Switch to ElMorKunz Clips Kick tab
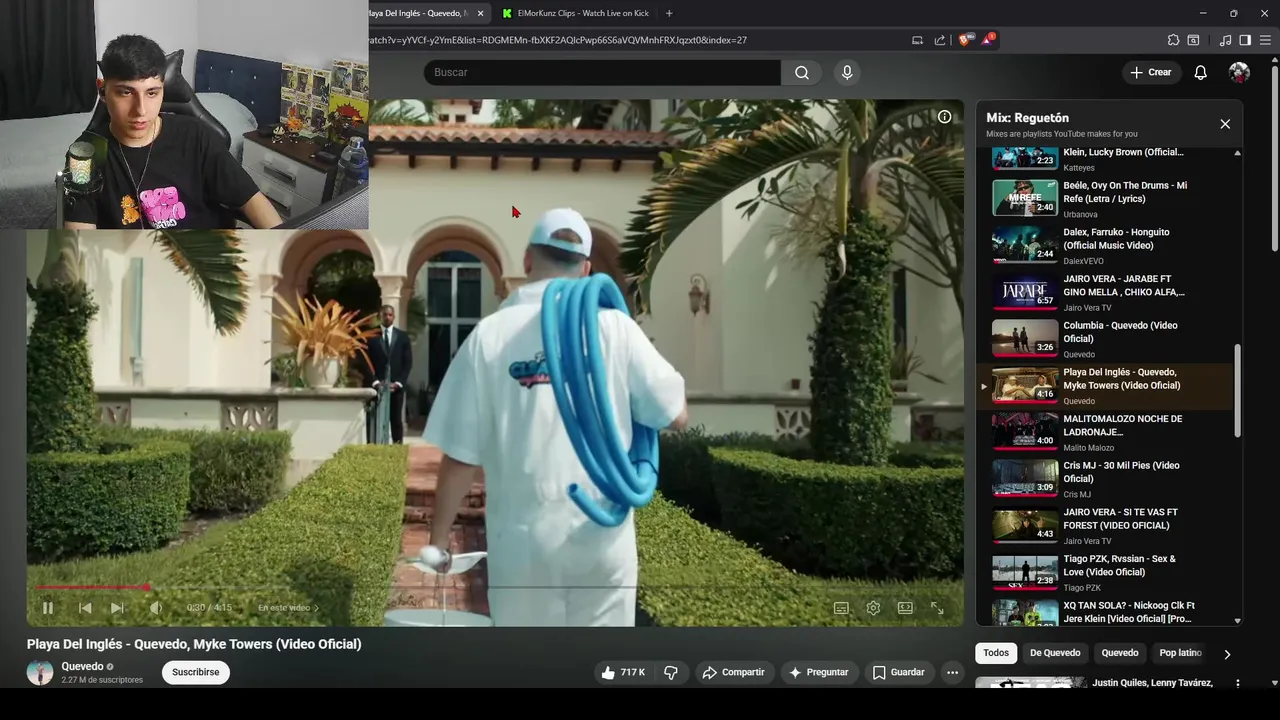 pos(575,13)
